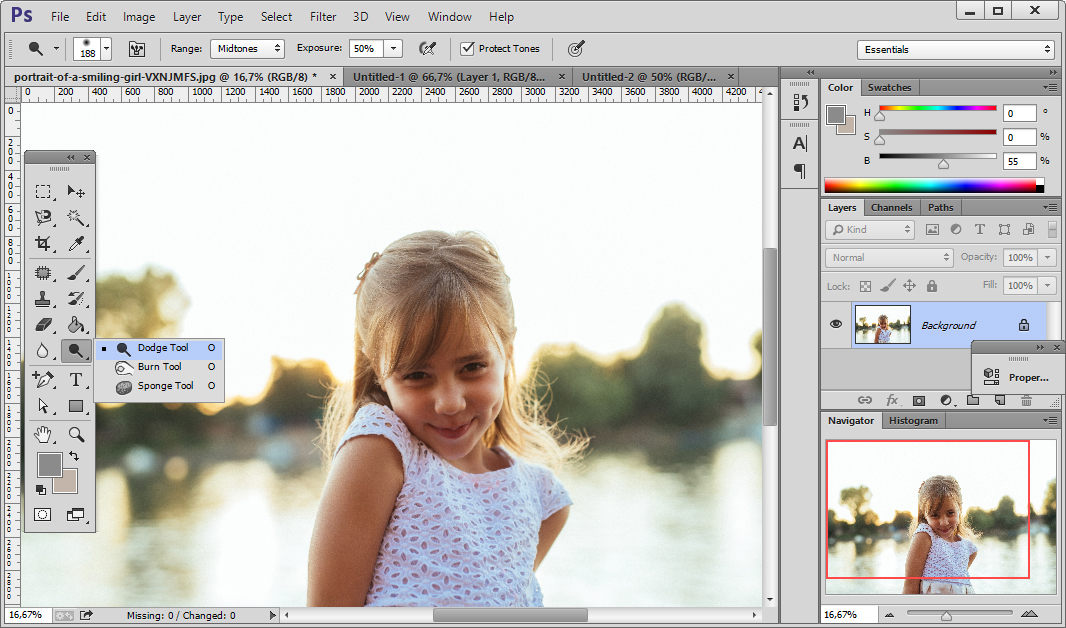Select the Crop tool
Viewport: 1066px width, 628px height.
pos(43,244)
